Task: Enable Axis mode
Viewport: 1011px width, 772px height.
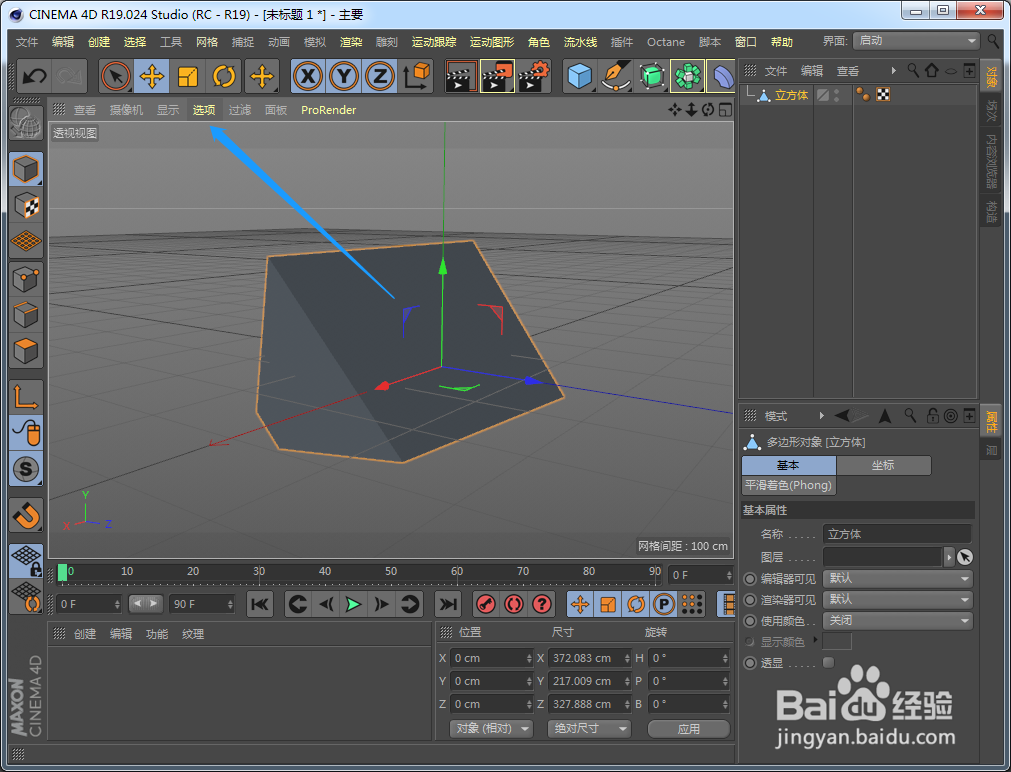Action: 26,397
